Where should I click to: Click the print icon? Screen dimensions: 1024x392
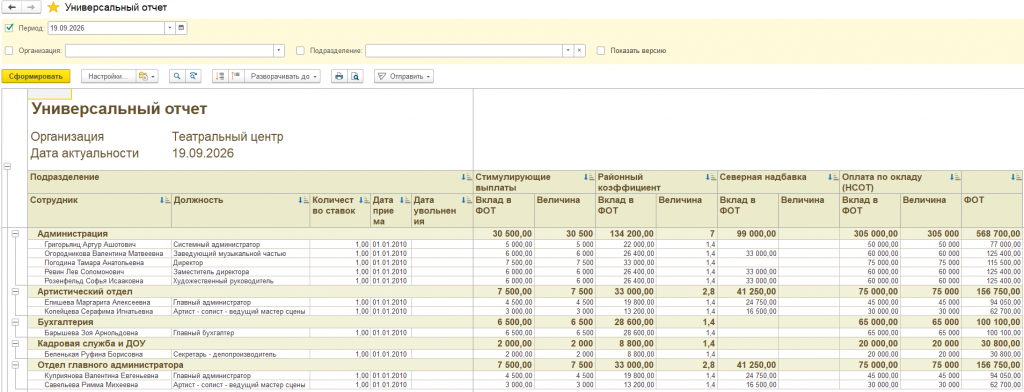(339, 76)
